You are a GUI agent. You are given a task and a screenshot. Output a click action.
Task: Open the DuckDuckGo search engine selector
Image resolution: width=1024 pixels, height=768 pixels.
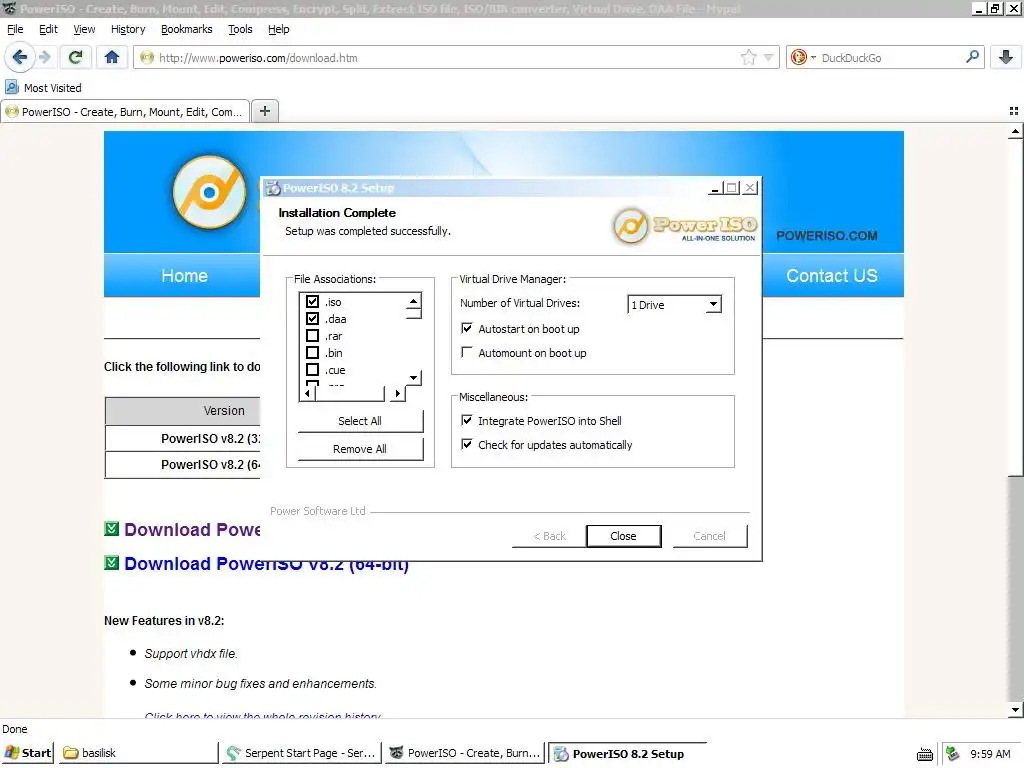coord(803,57)
